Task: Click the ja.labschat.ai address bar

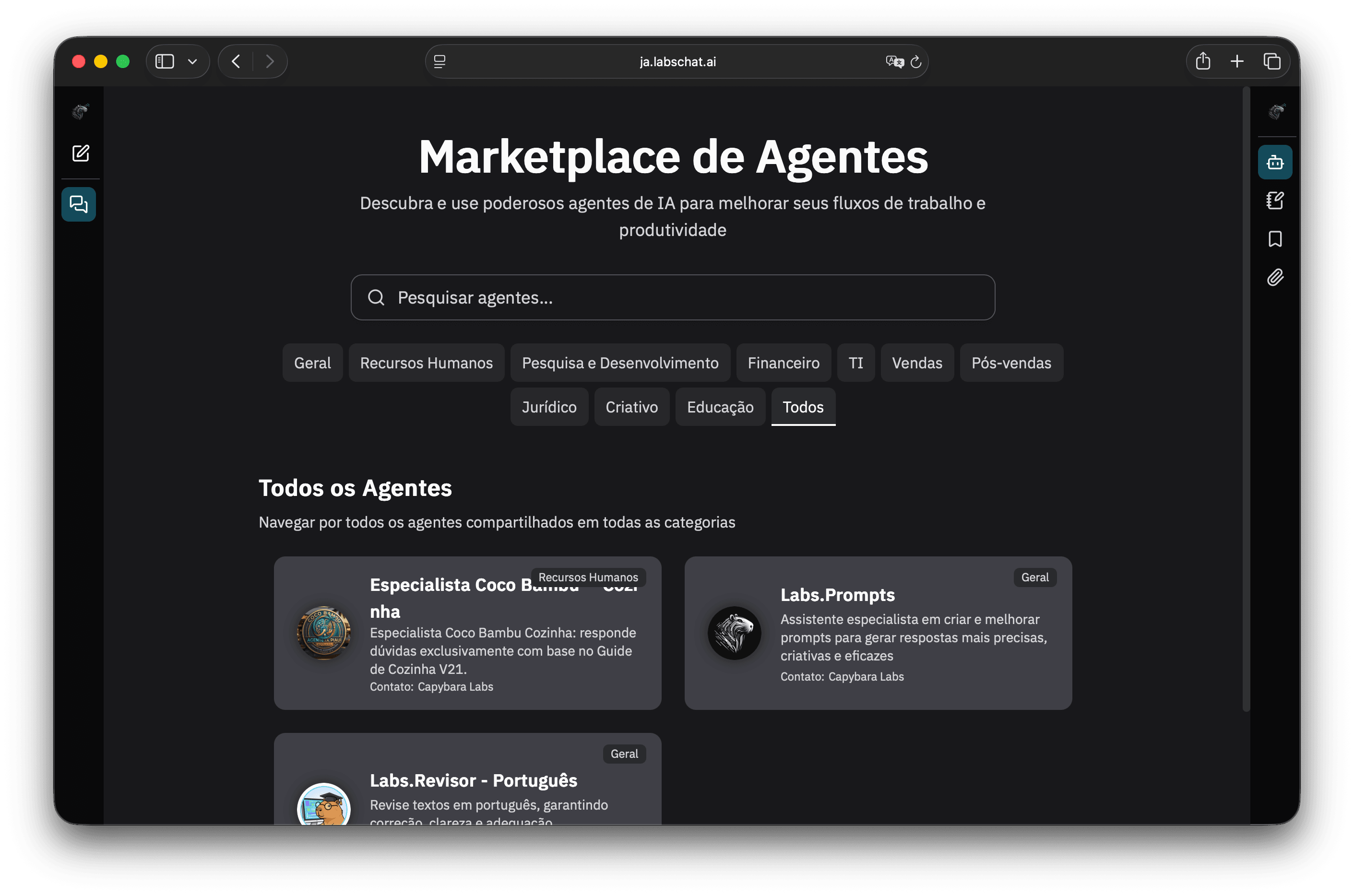Action: click(677, 62)
